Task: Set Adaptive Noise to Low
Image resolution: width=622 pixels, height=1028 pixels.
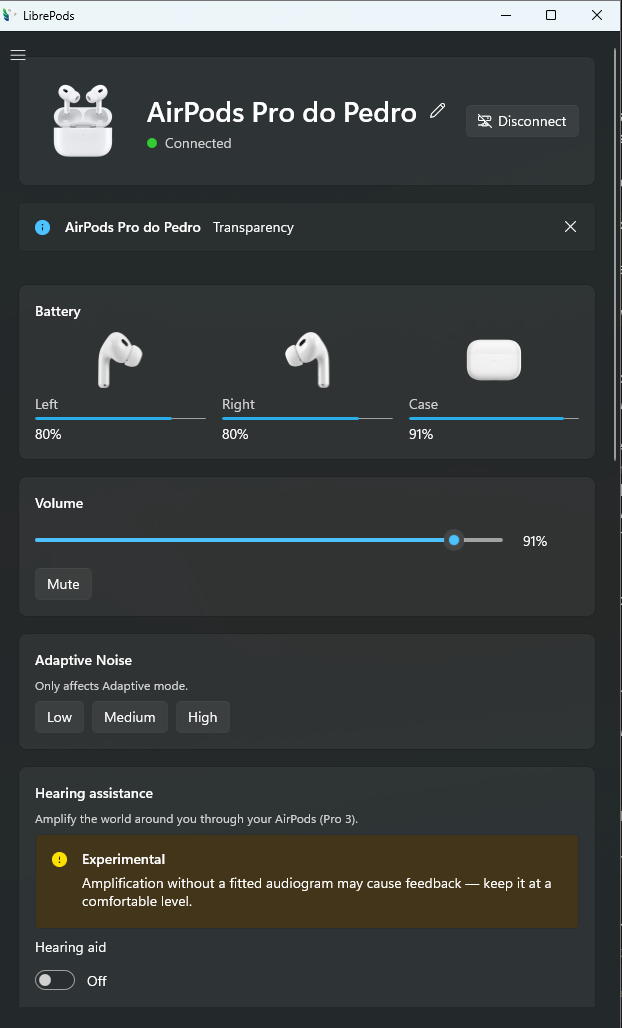Action: 59,717
